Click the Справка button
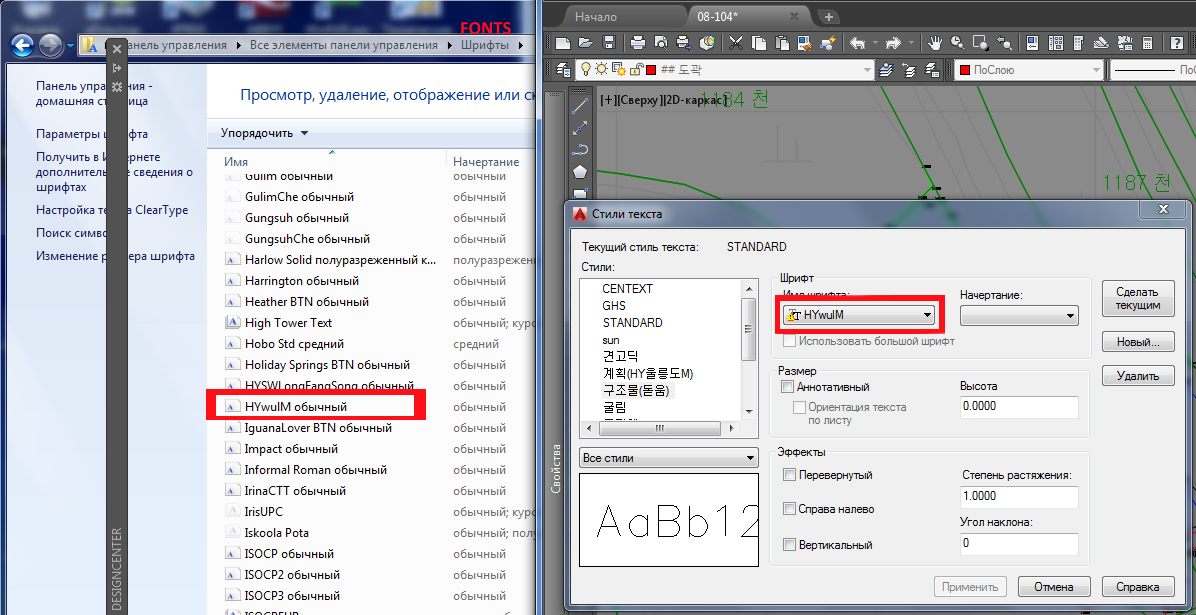The width and height of the screenshot is (1196, 615). click(1137, 587)
